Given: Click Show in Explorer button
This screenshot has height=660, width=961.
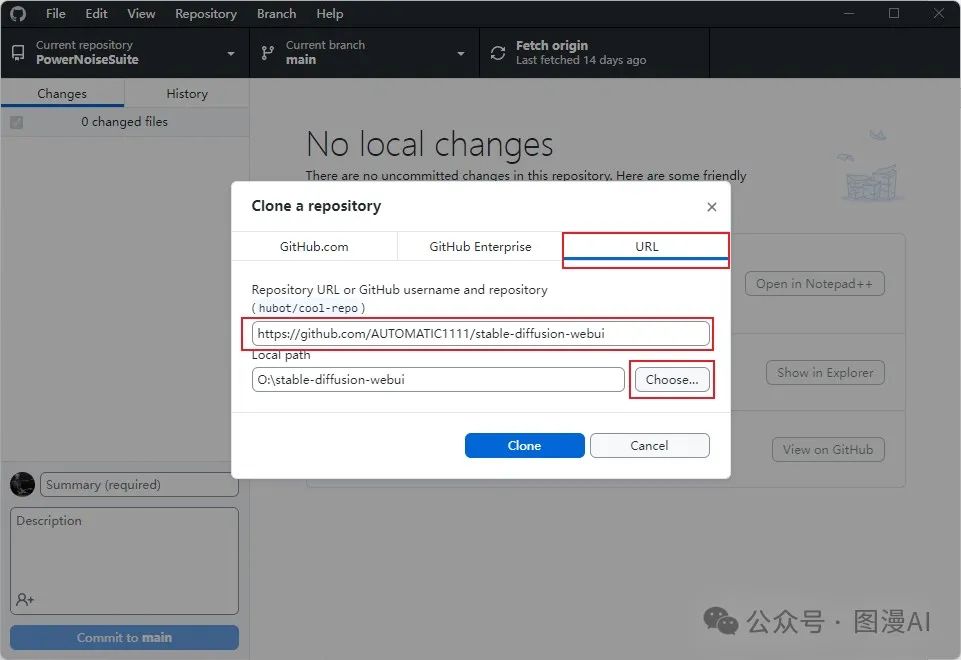Looking at the screenshot, I should click(825, 373).
